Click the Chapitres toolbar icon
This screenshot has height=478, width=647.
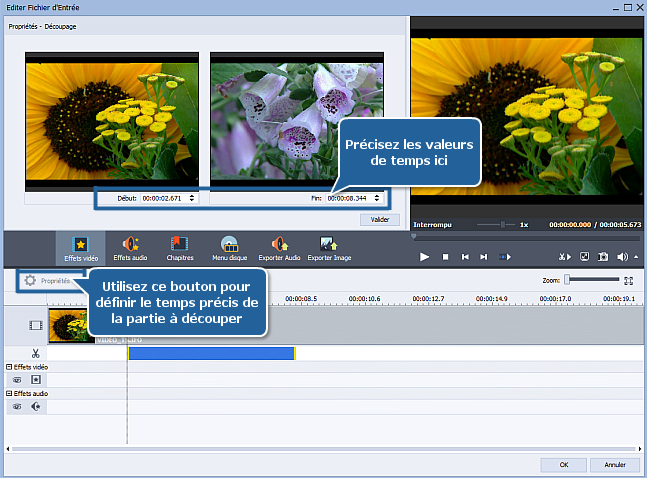click(x=180, y=248)
